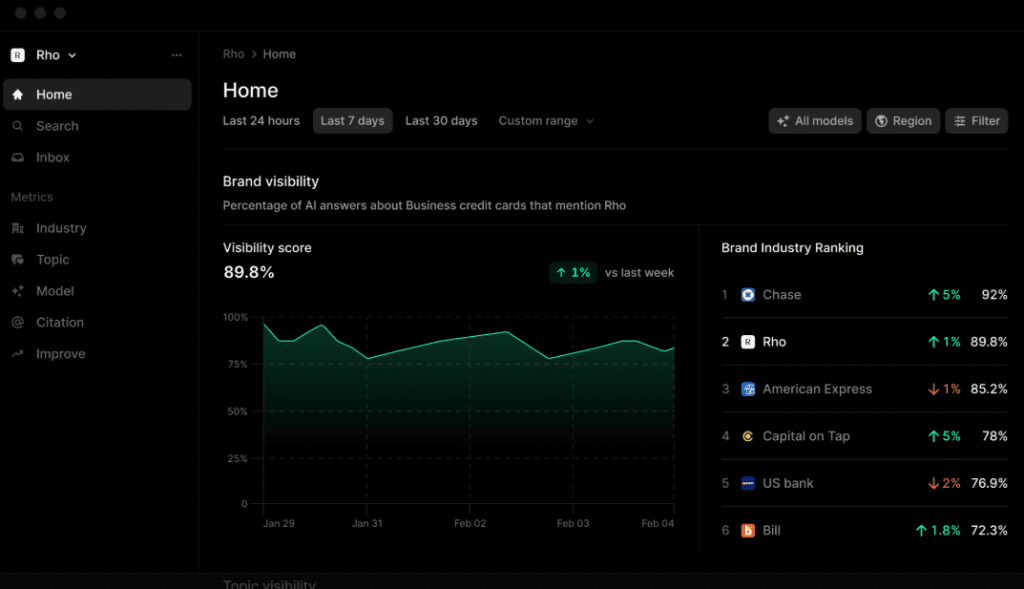Select the Capital on Tap ranking row
Viewport: 1024px width, 589px height.
[864, 436]
